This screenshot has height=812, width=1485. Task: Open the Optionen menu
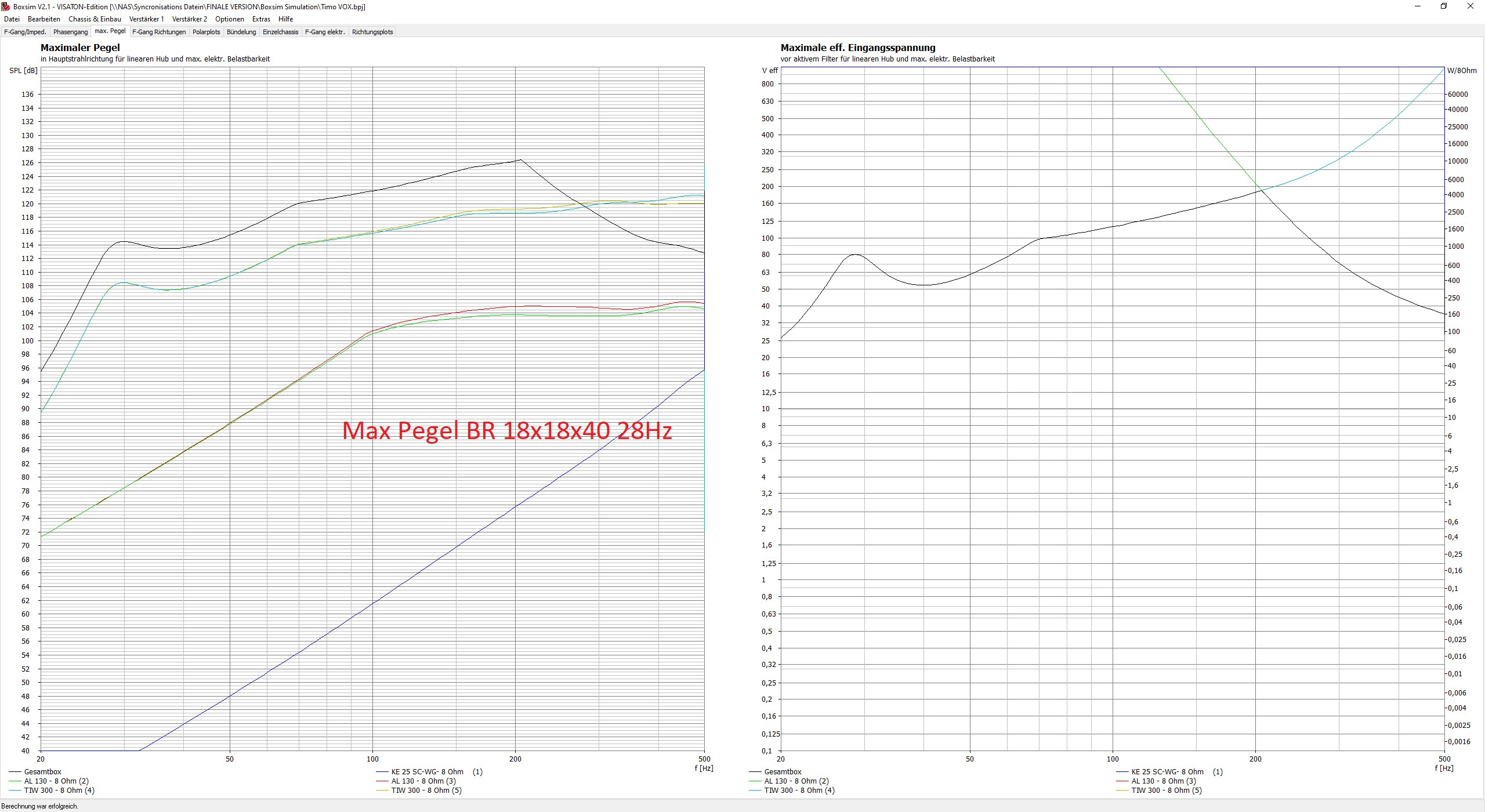coord(230,19)
